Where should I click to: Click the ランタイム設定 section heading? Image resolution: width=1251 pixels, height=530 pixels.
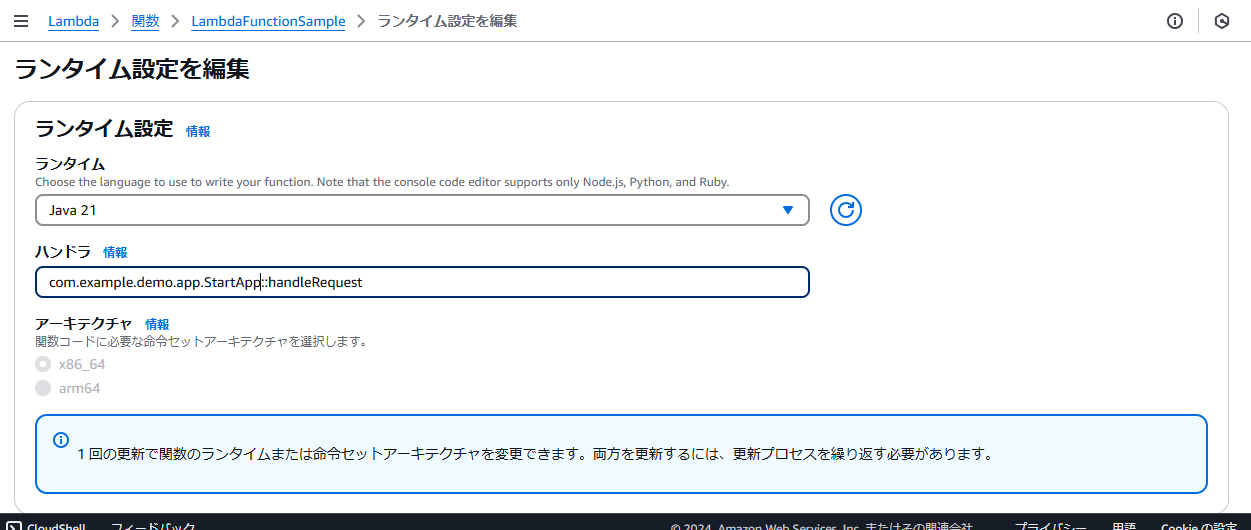[104, 129]
